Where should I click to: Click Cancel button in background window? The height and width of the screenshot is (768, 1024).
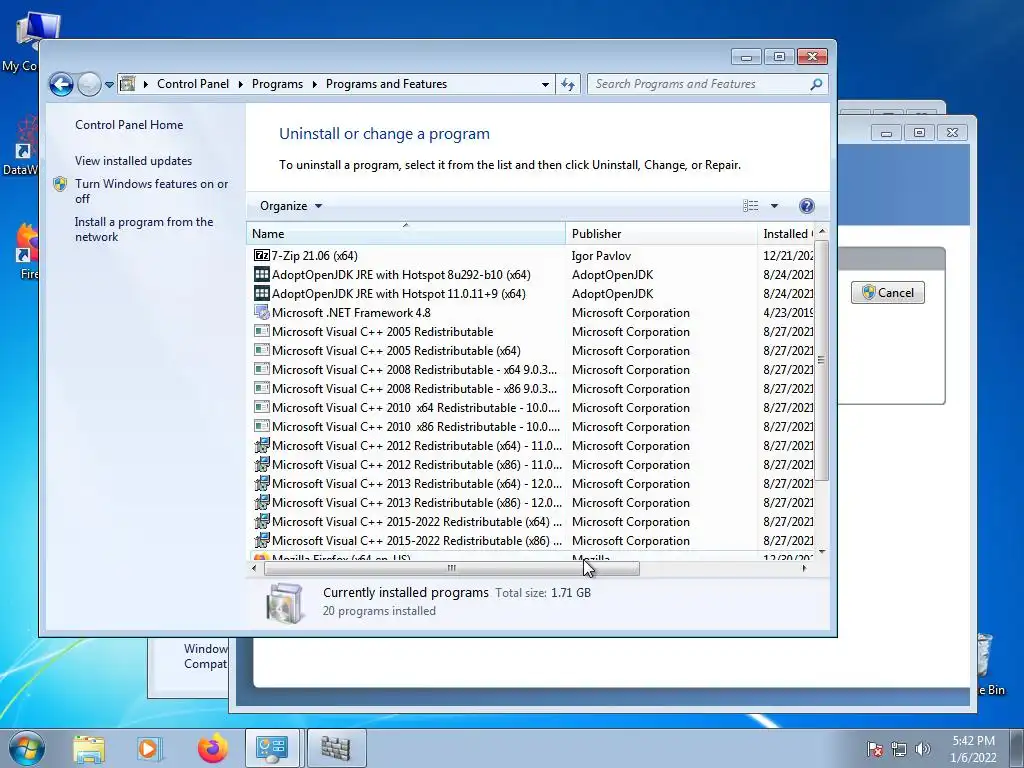point(888,293)
